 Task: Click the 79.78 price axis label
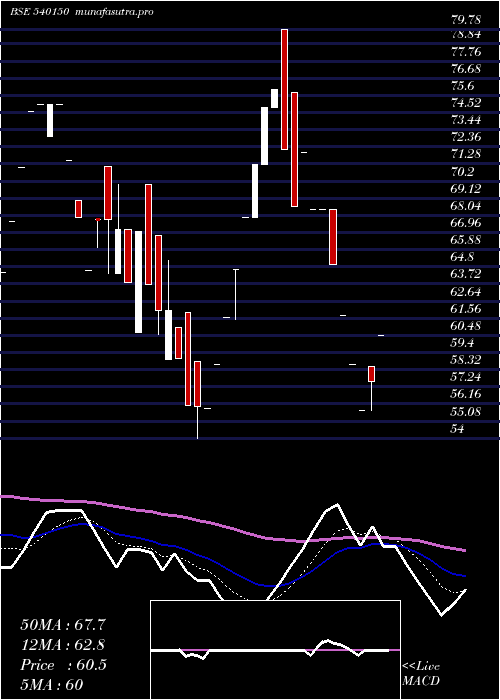pos(466,20)
